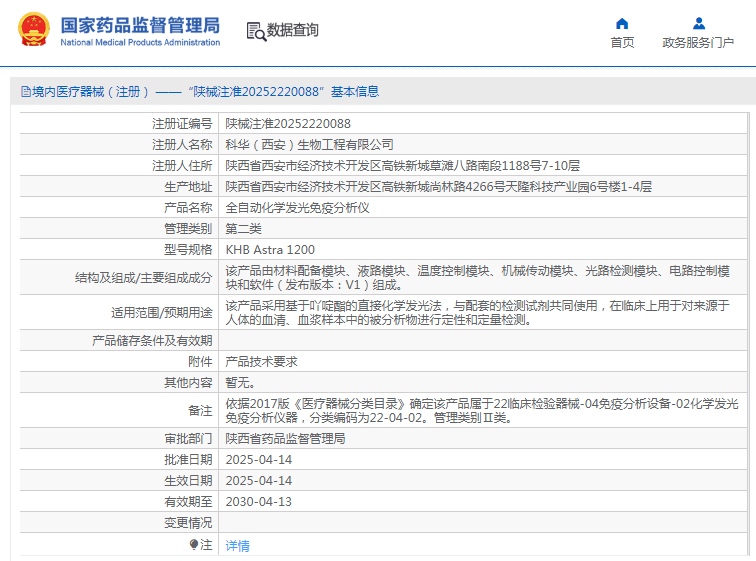Click the page heading 基本信息 title
This screenshot has width=756, height=561.
tap(355, 92)
